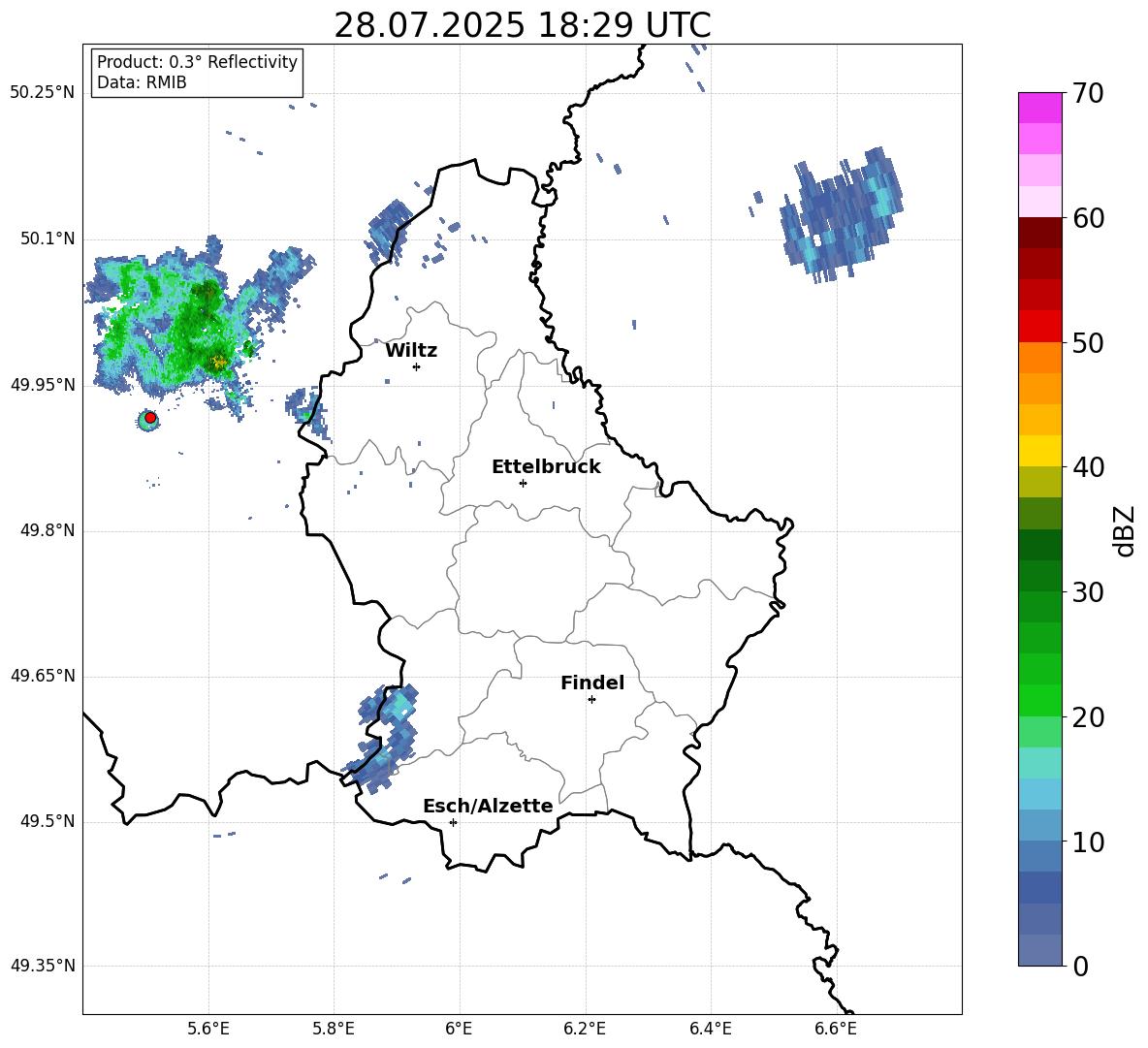Click the colorbar value 50
The height and width of the screenshot is (1048, 1148).
point(1088,342)
